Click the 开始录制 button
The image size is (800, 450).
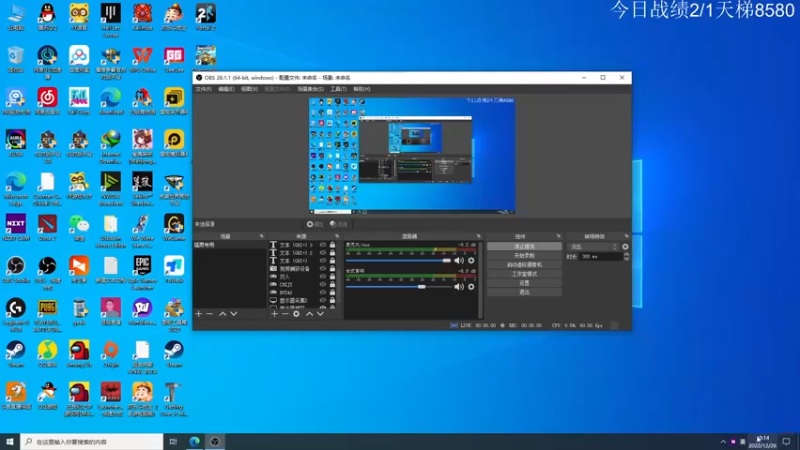pos(524,256)
